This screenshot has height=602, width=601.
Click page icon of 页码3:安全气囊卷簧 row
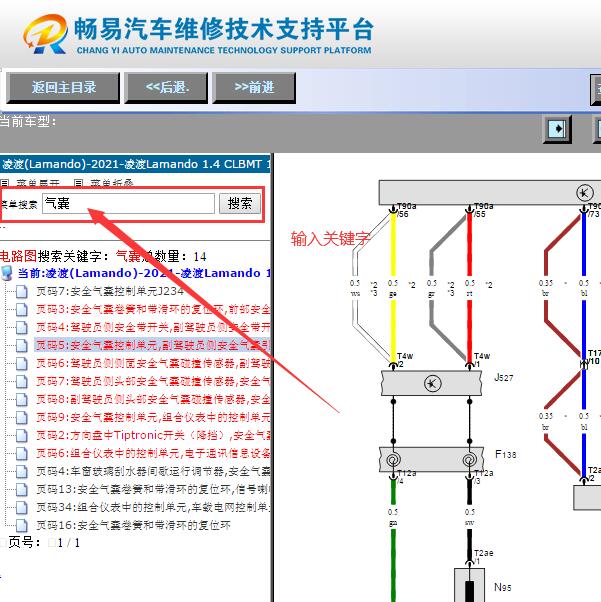22,309
